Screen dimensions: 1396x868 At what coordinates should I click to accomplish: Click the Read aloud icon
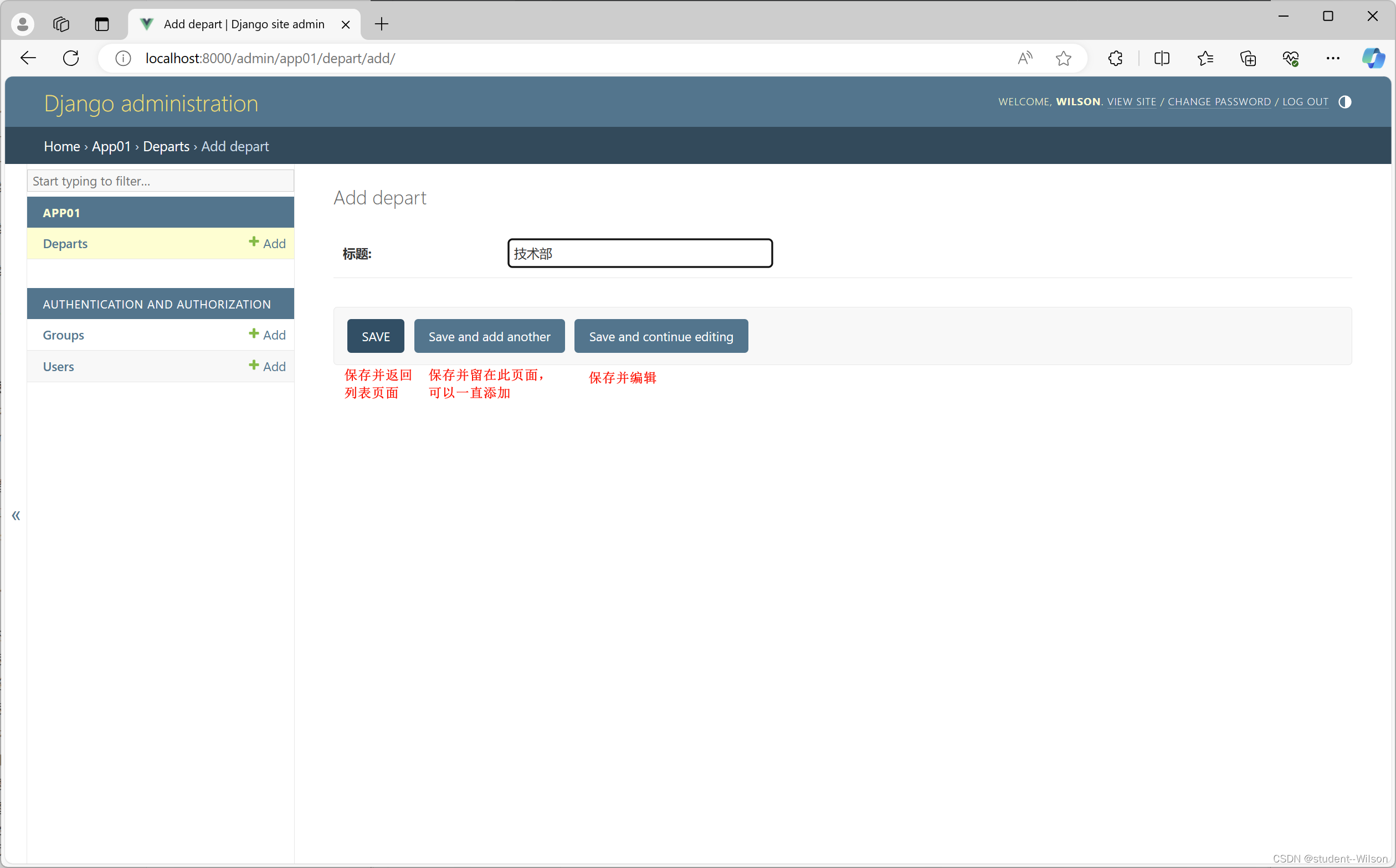(x=1025, y=58)
